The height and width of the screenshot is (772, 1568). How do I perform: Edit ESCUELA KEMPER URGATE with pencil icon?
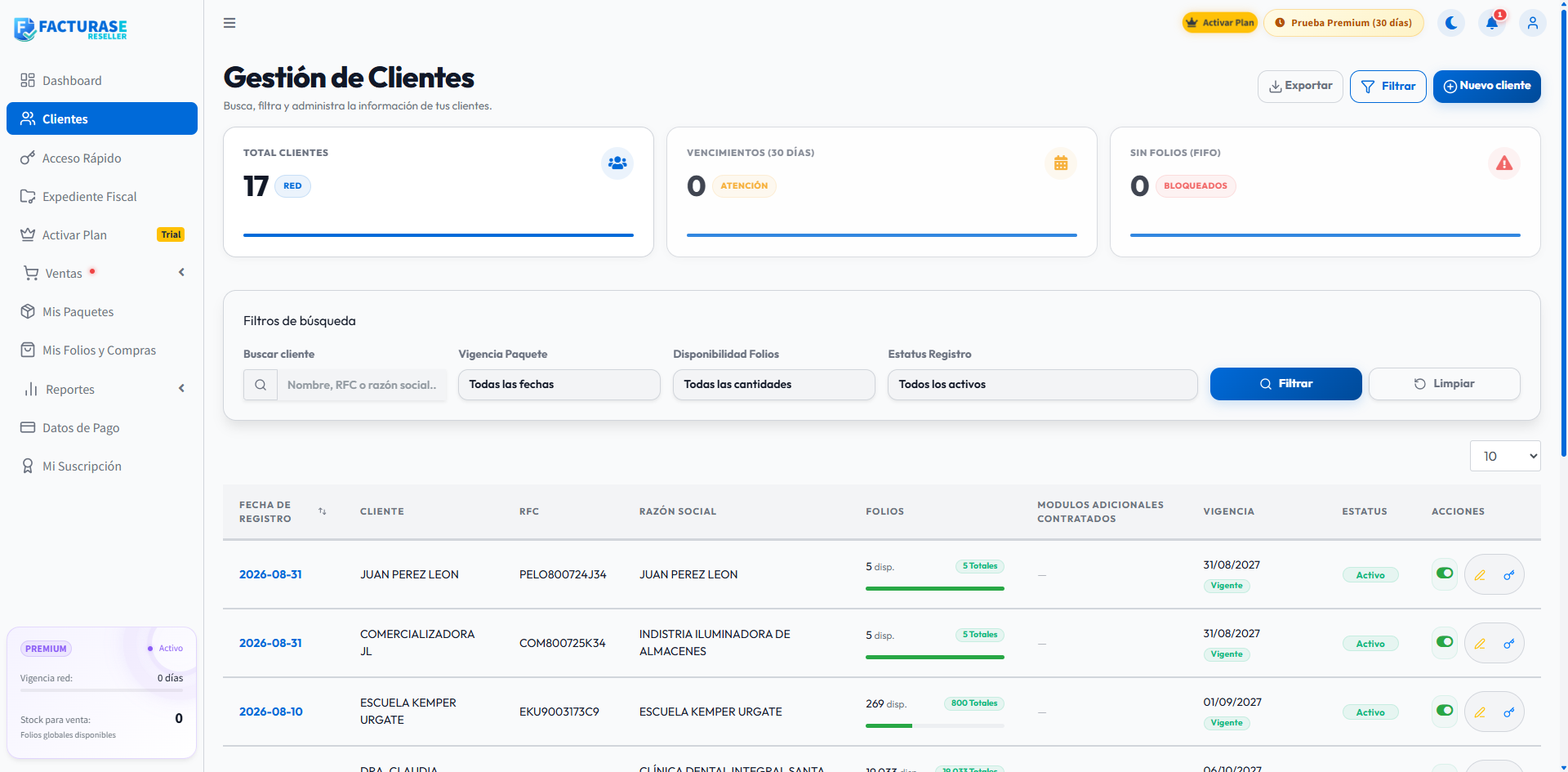point(1480,712)
